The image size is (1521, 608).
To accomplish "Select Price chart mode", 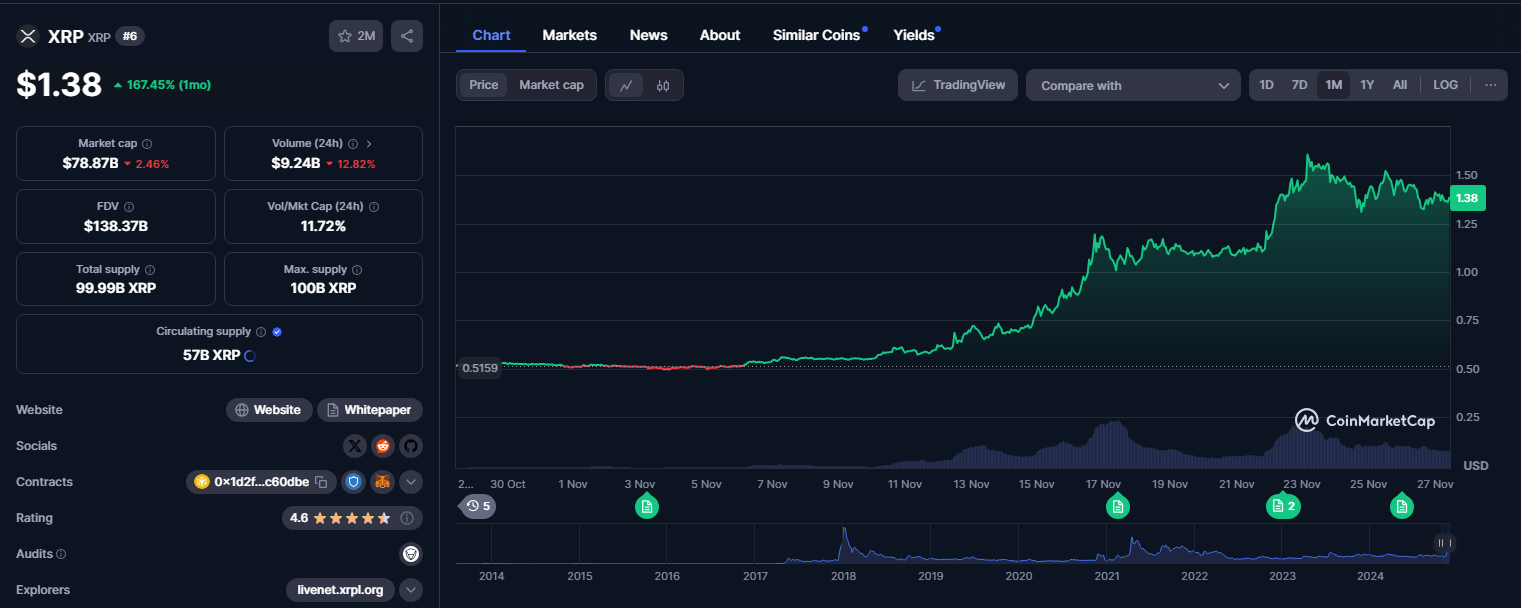I will (x=484, y=85).
